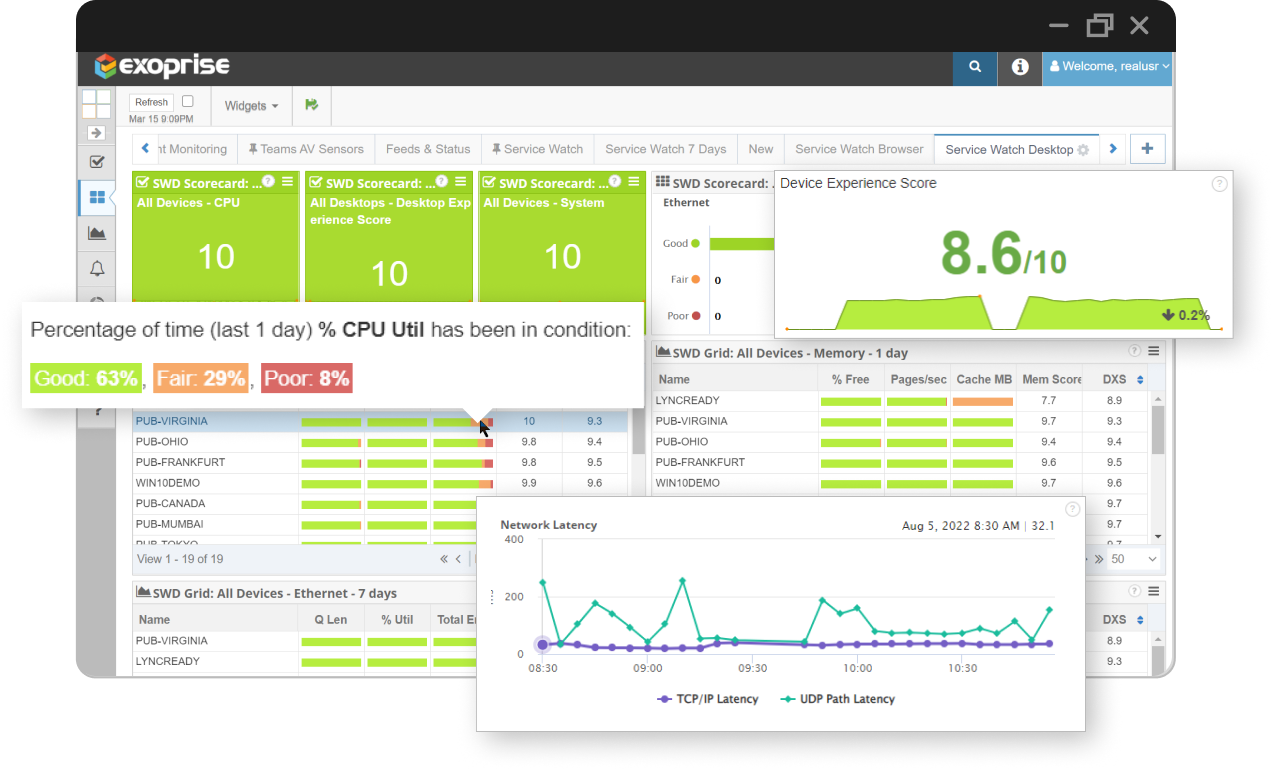Switch to the Service Watch Browser tab
This screenshot has width=1272, height=770.
click(859, 149)
